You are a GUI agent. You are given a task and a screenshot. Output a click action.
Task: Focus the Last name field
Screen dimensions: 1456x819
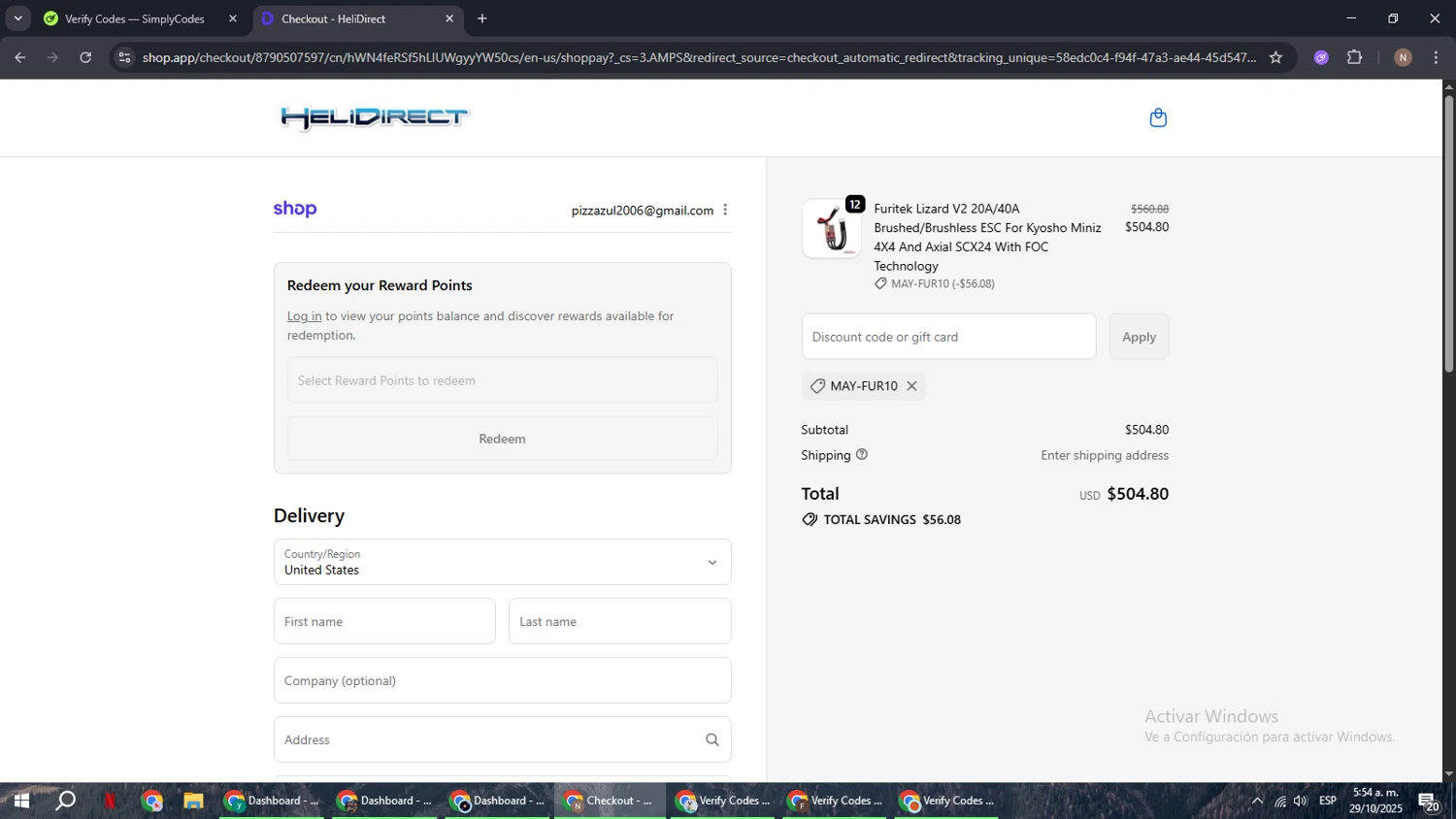click(x=619, y=621)
